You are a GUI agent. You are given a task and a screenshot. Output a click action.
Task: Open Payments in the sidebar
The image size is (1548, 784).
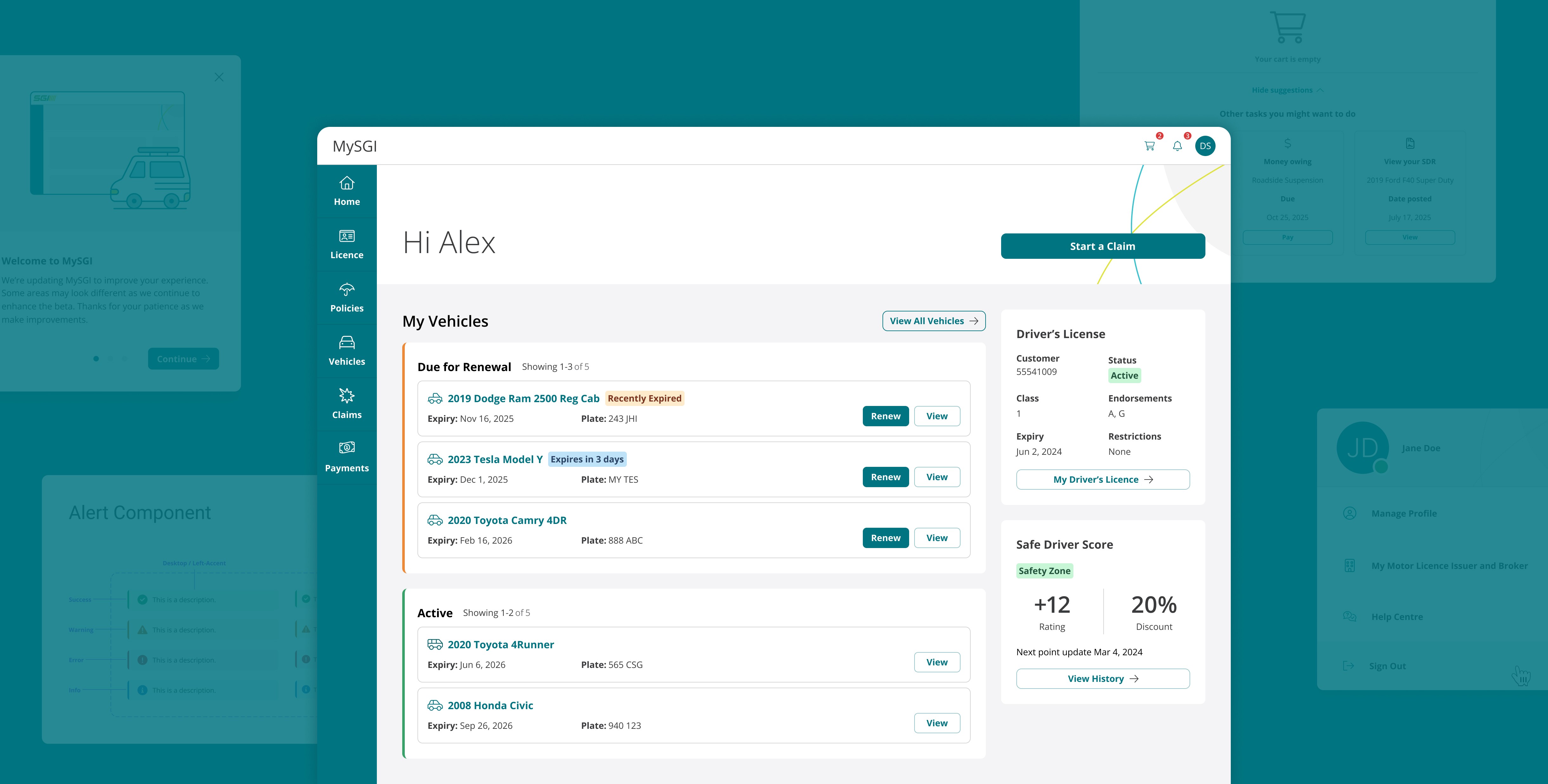click(347, 457)
